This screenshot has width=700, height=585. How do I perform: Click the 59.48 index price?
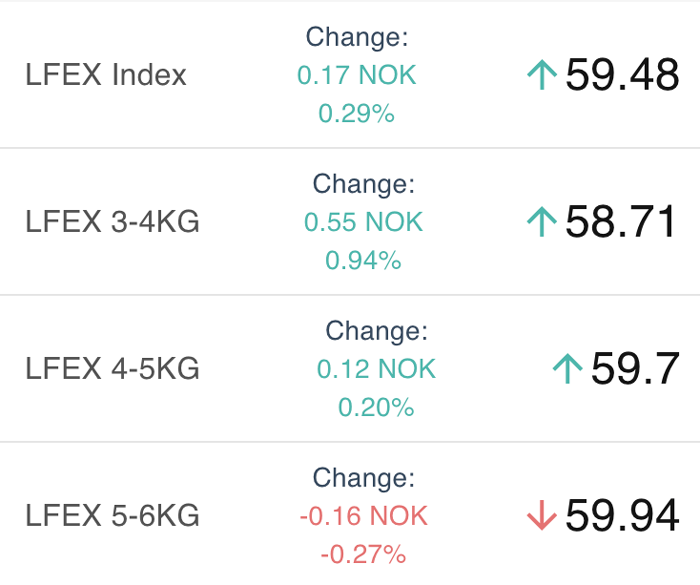point(622,75)
